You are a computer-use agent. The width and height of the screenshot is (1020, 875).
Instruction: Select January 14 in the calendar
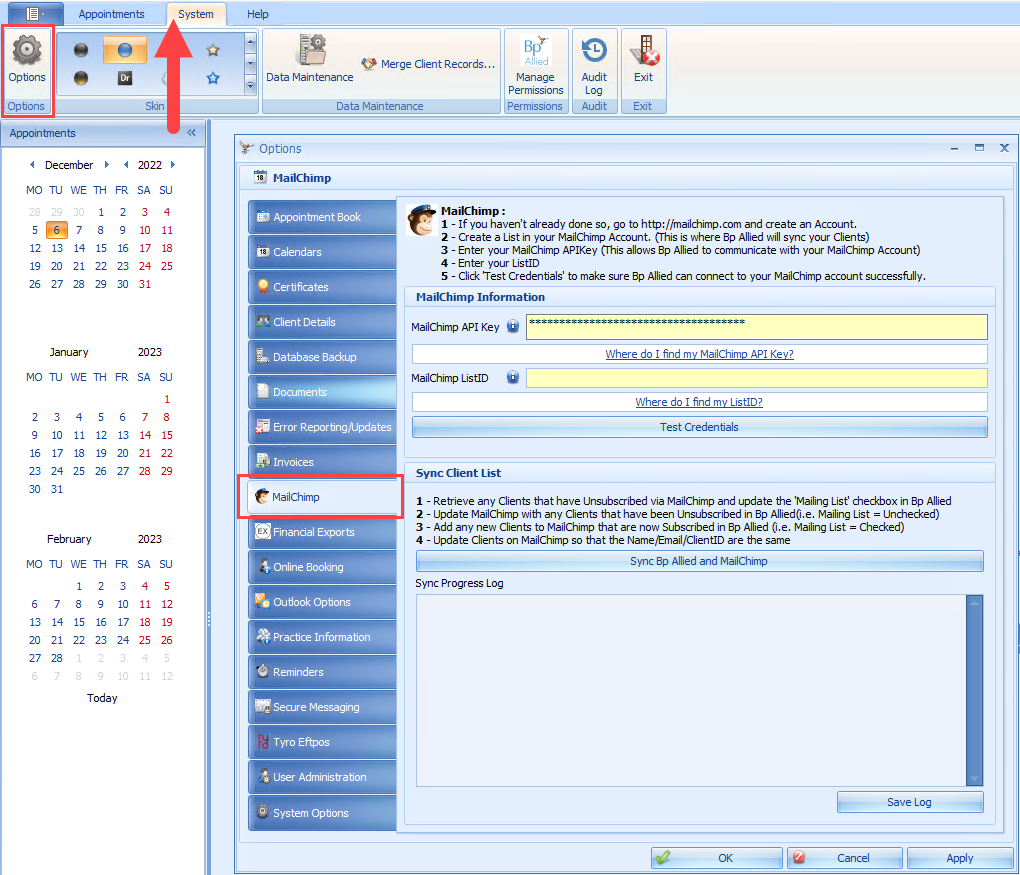(x=144, y=435)
